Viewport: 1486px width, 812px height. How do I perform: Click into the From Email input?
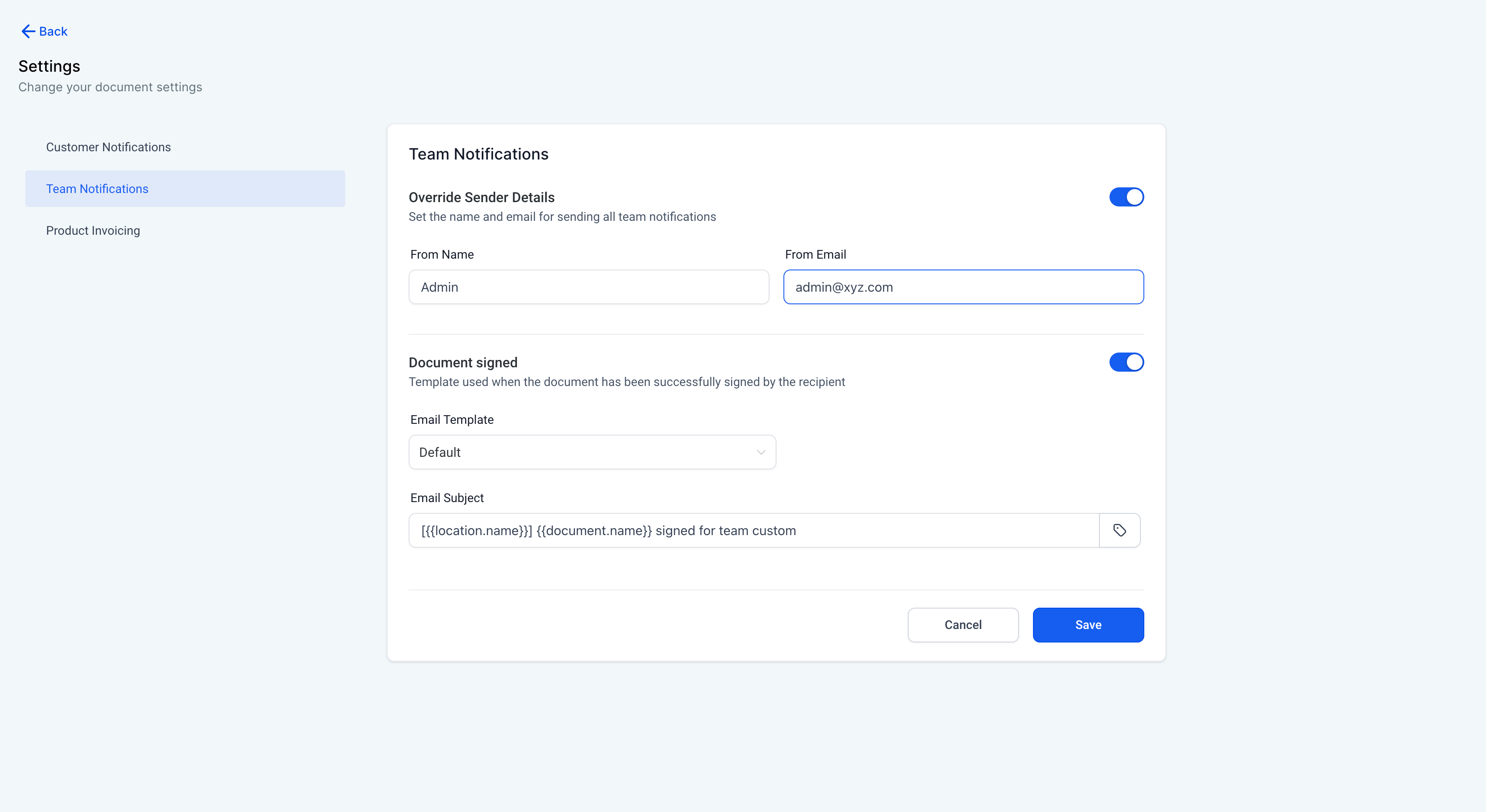[x=963, y=287]
